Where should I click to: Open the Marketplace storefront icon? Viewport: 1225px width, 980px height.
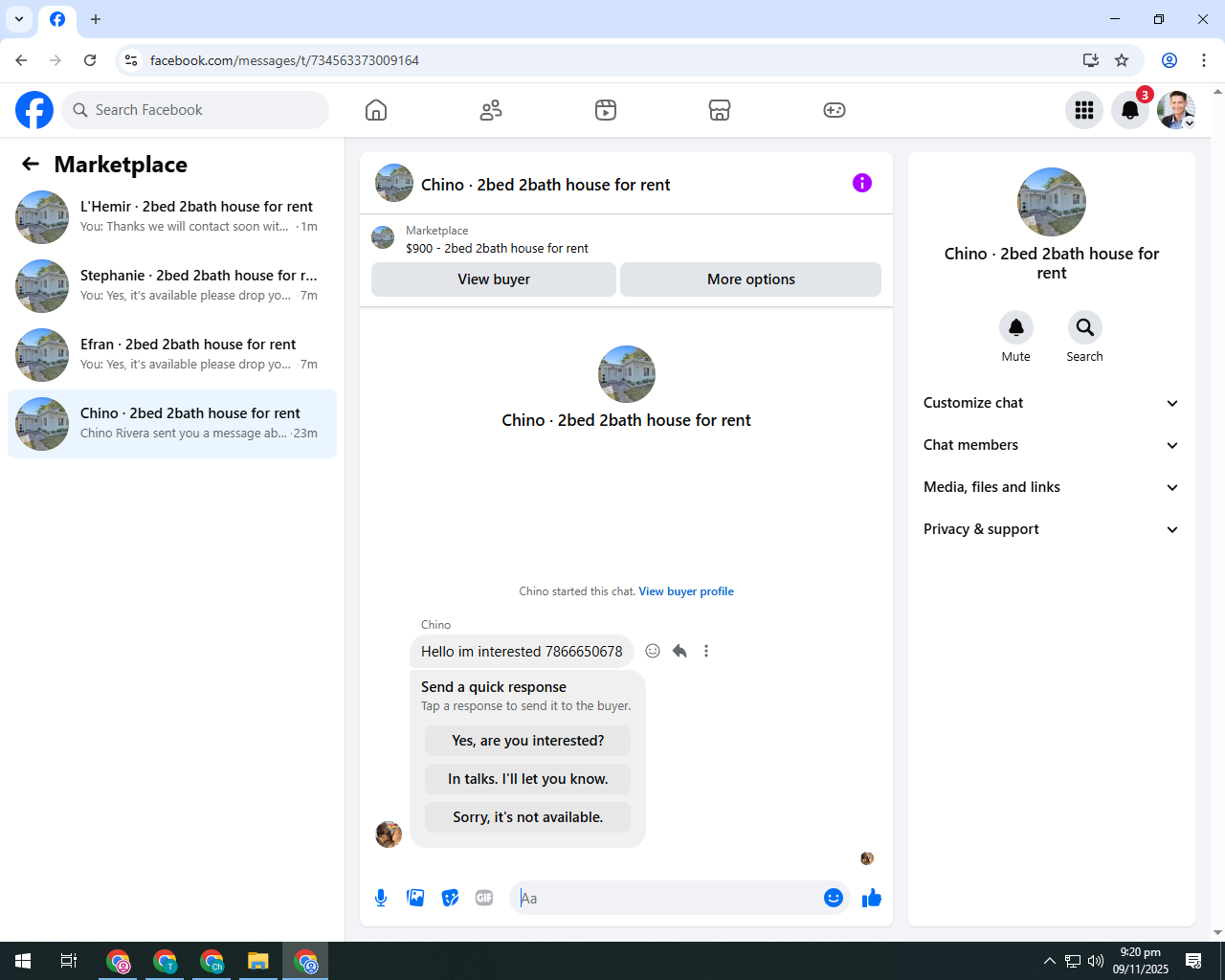pos(720,110)
